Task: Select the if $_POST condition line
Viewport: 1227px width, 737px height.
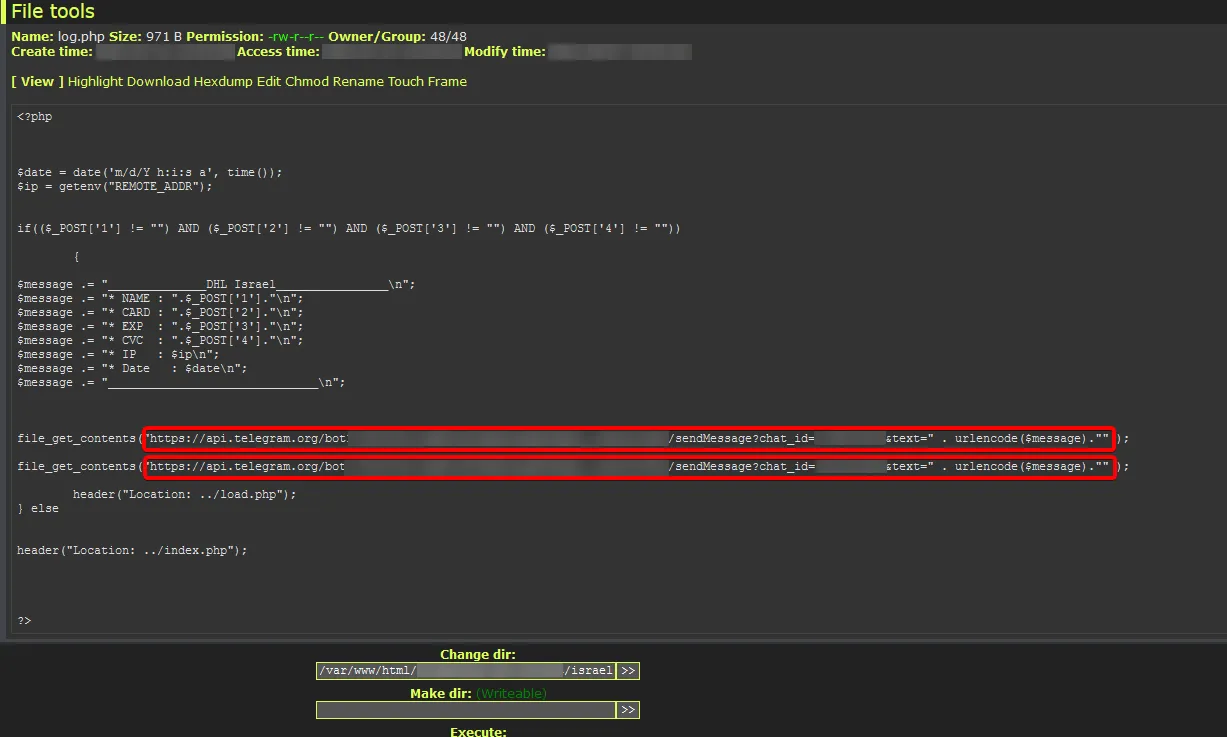Action: [x=349, y=229]
